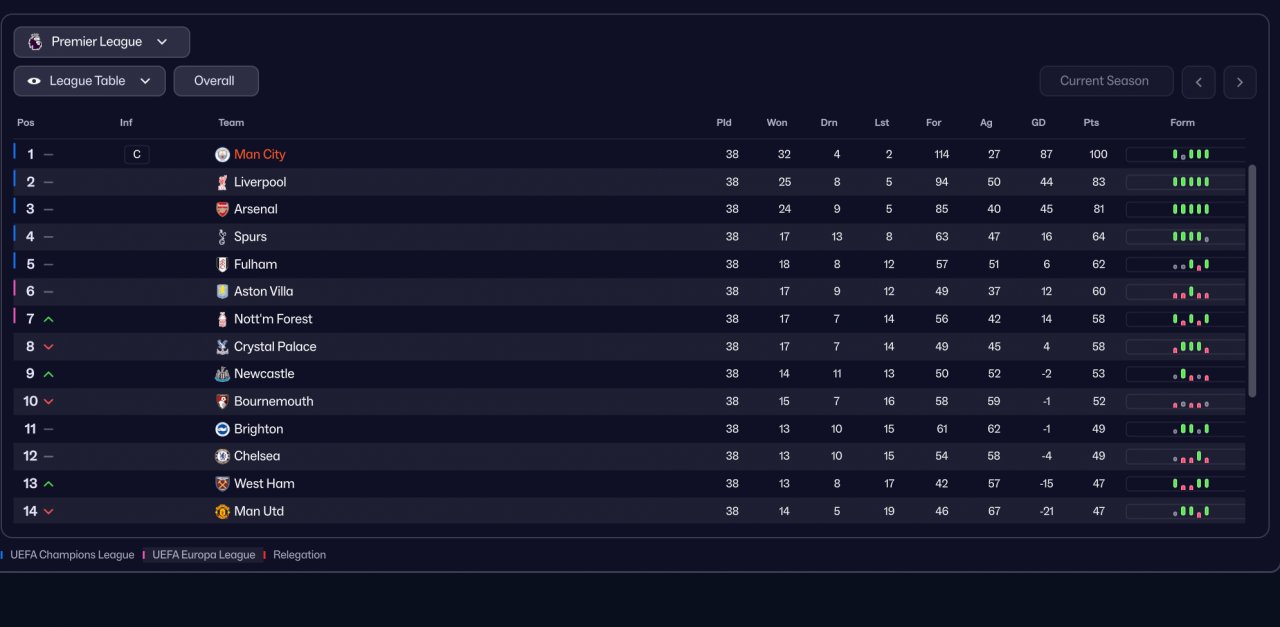The image size is (1280, 627).
Task: Click the Arsenal club crest icon
Action: coord(222,209)
